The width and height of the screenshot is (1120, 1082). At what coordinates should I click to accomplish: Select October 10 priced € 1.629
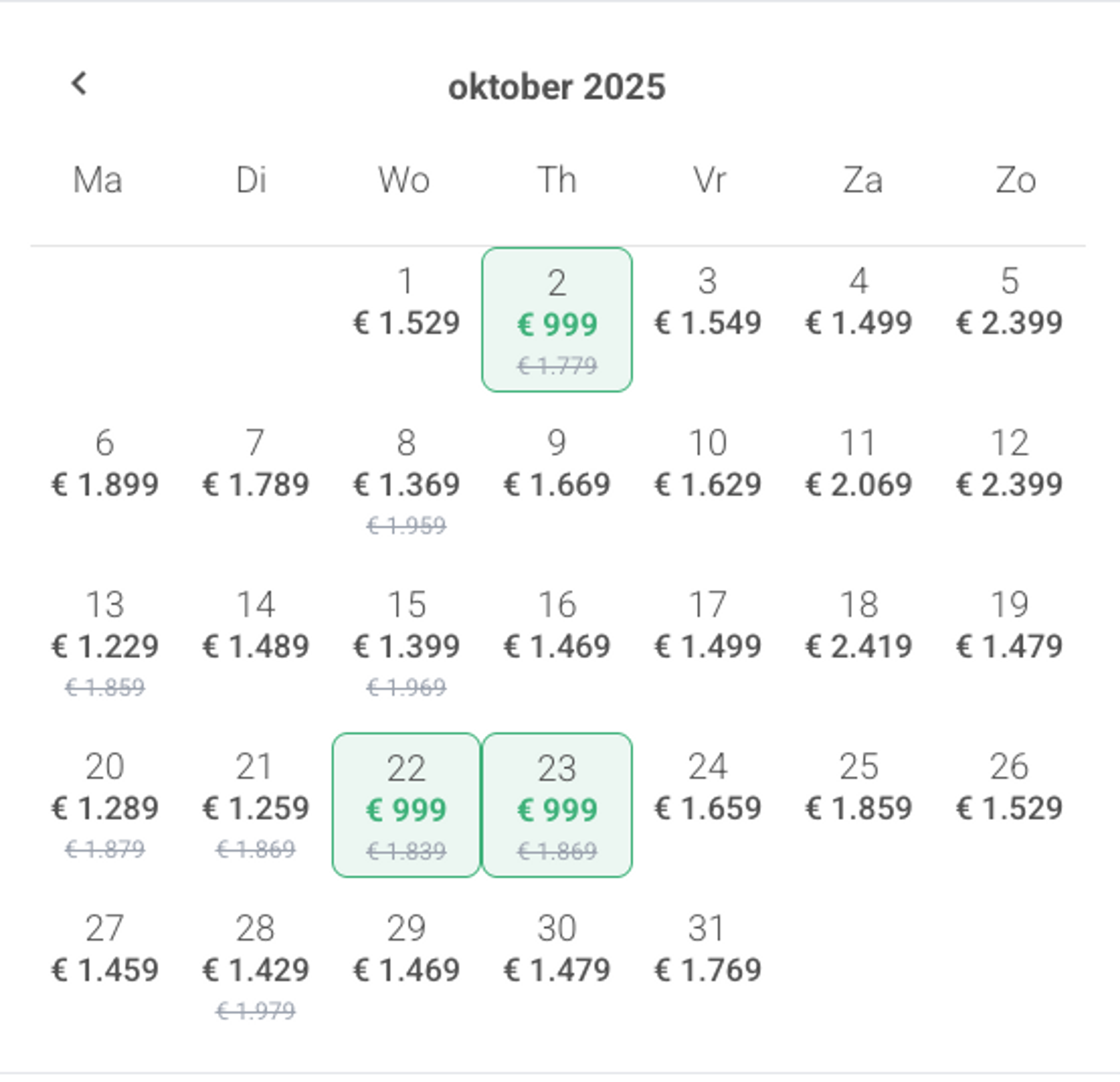(708, 481)
